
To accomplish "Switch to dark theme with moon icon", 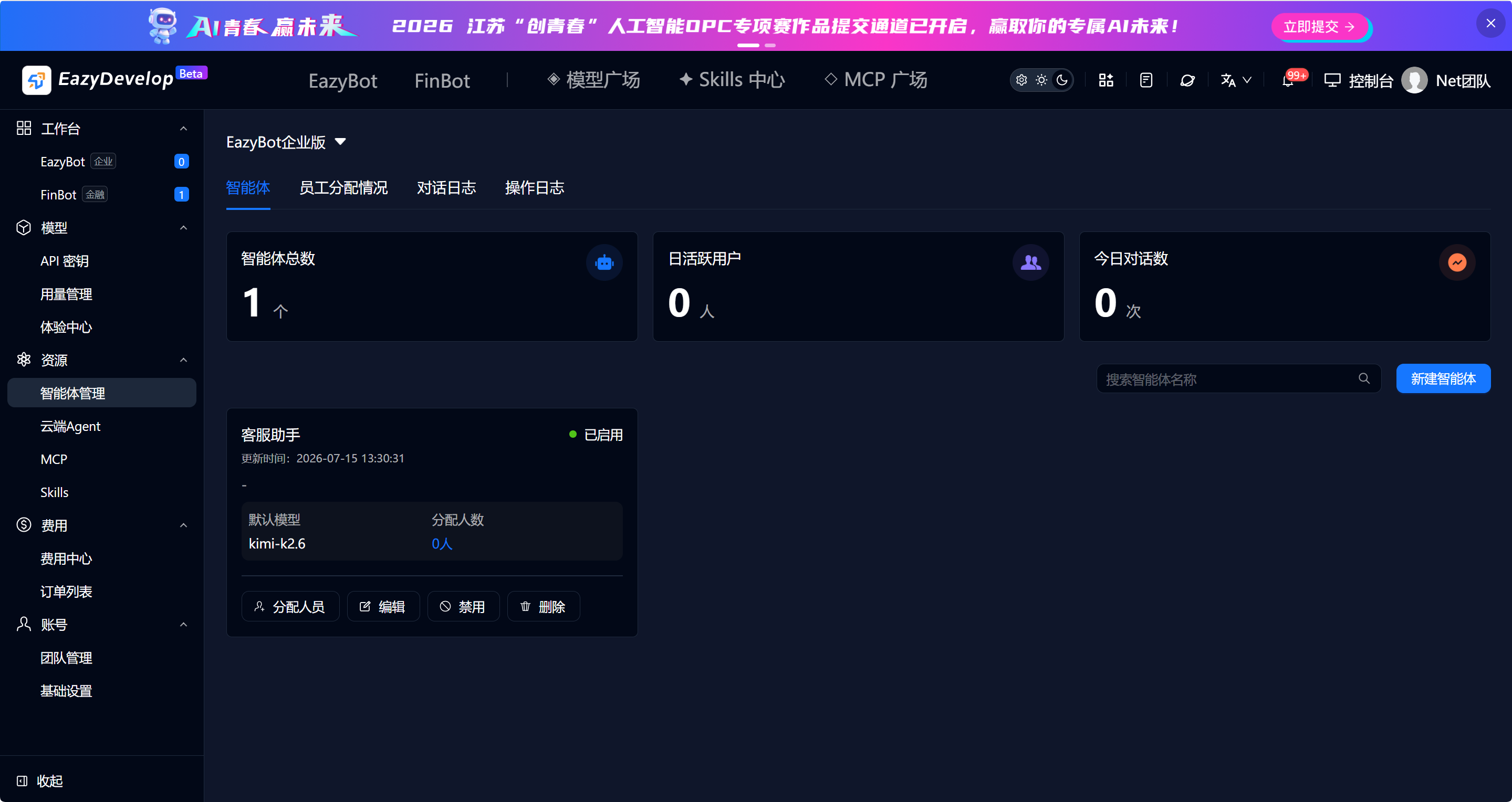I will pyautogui.click(x=1062, y=80).
